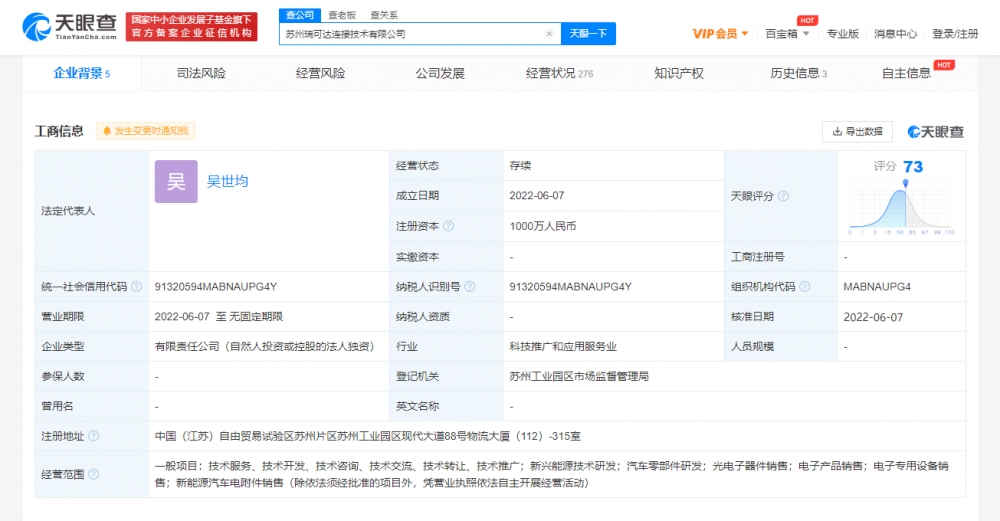Select the business scope description text

551,474
